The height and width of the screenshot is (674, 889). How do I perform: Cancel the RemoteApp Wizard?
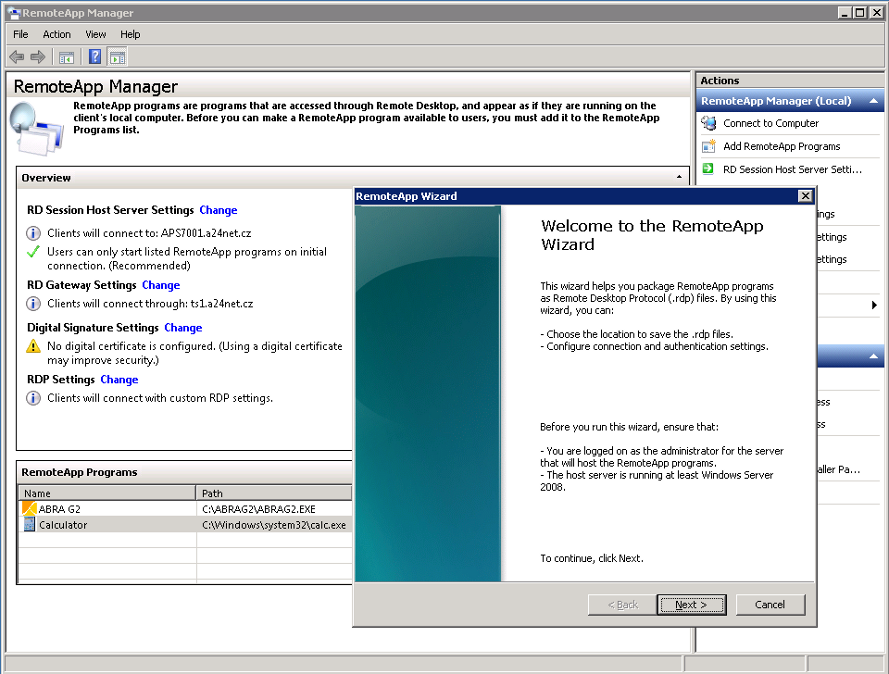click(x=770, y=605)
